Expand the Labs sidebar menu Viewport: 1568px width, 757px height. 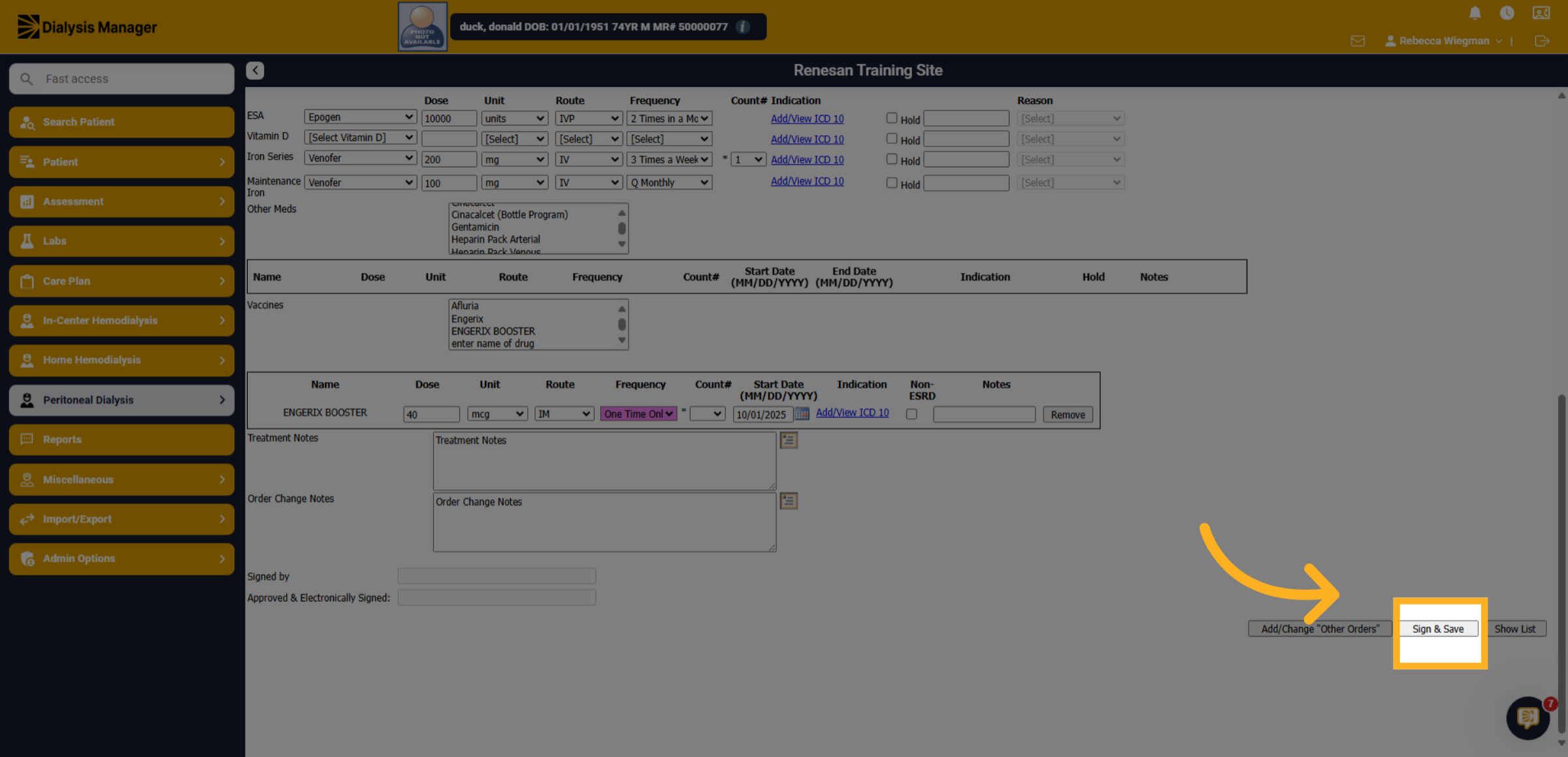(122, 241)
